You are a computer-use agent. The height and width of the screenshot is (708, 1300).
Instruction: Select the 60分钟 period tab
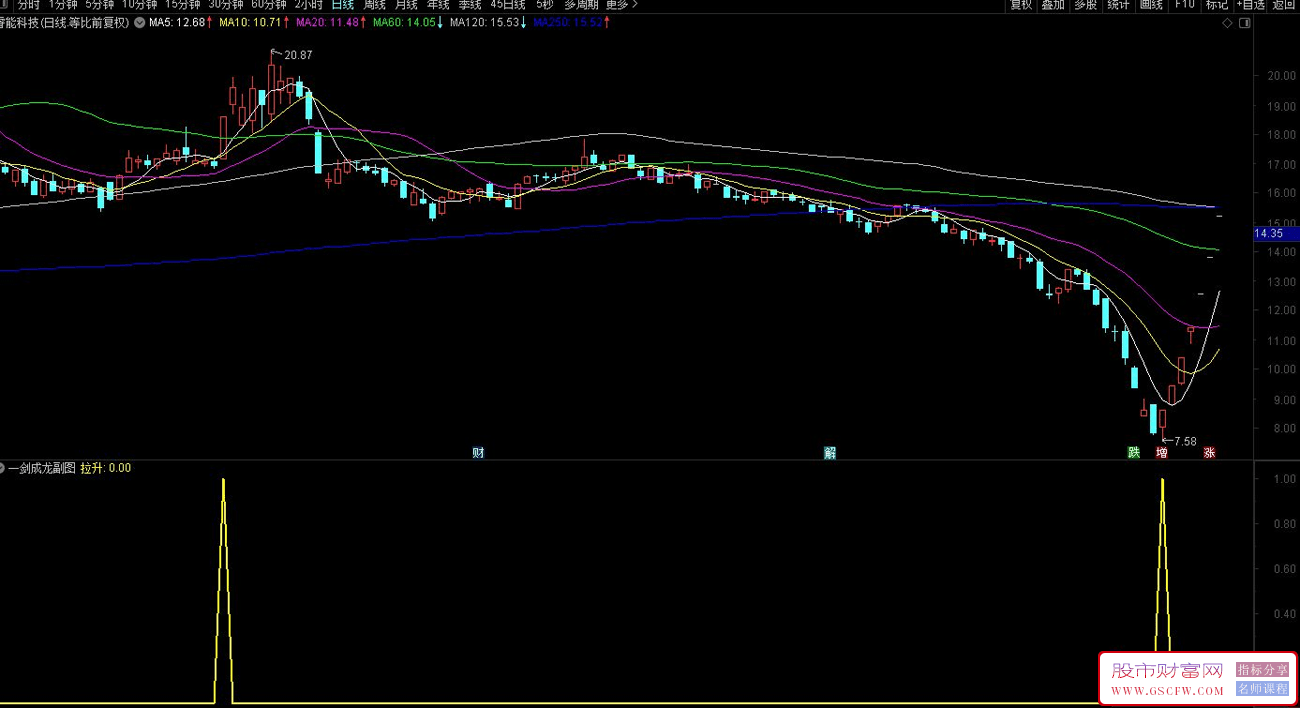[x=269, y=4]
